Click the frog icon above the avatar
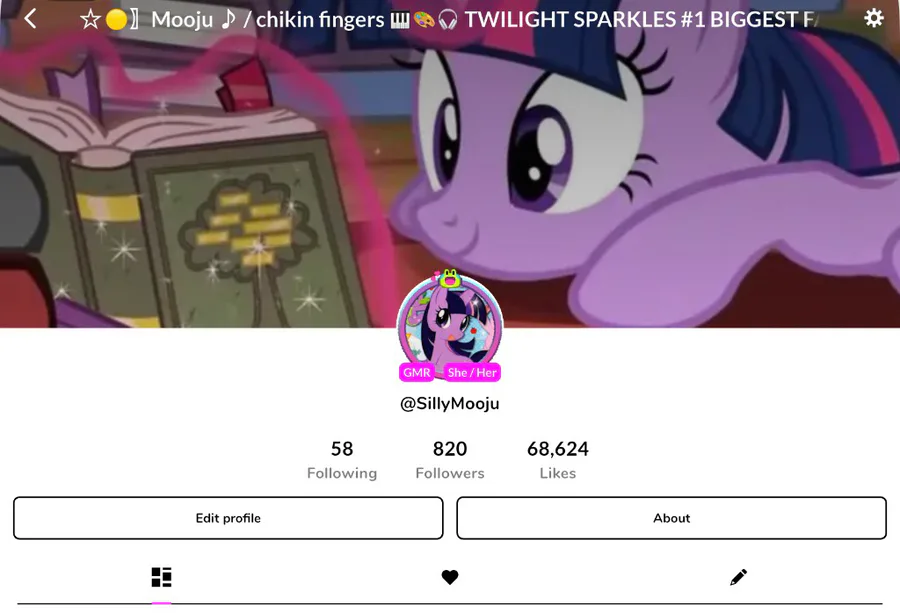Viewport: 900px width, 613px height. [x=450, y=278]
